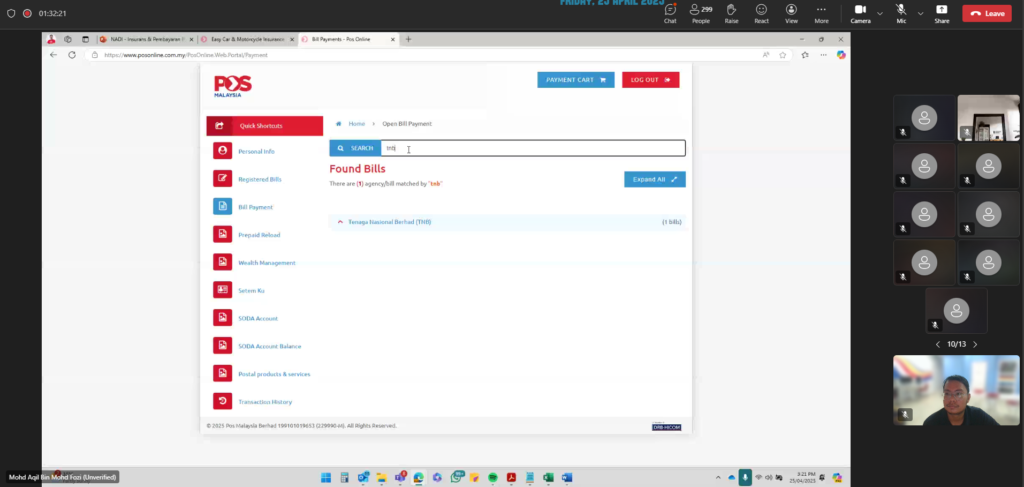Click the search field containing tnb
Image resolution: width=1024 pixels, height=487 pixels.
533,148
